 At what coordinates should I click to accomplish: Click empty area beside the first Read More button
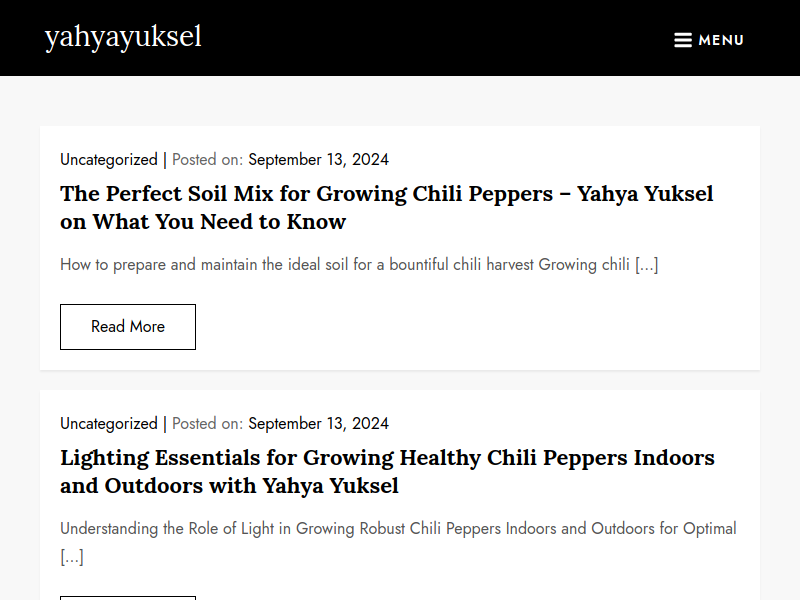point(459,327)
